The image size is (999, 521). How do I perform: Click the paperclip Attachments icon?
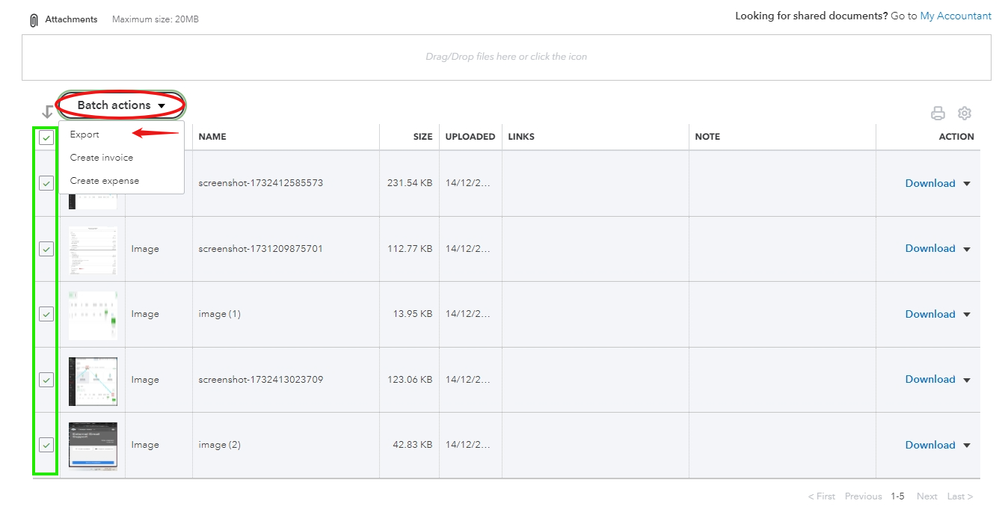point(34,20)
